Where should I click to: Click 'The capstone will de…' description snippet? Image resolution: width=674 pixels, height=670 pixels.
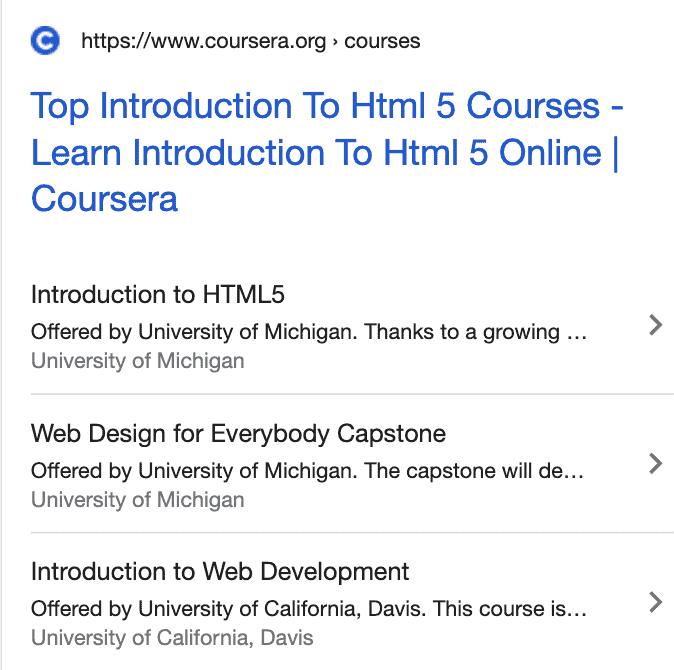pos(474,471)
